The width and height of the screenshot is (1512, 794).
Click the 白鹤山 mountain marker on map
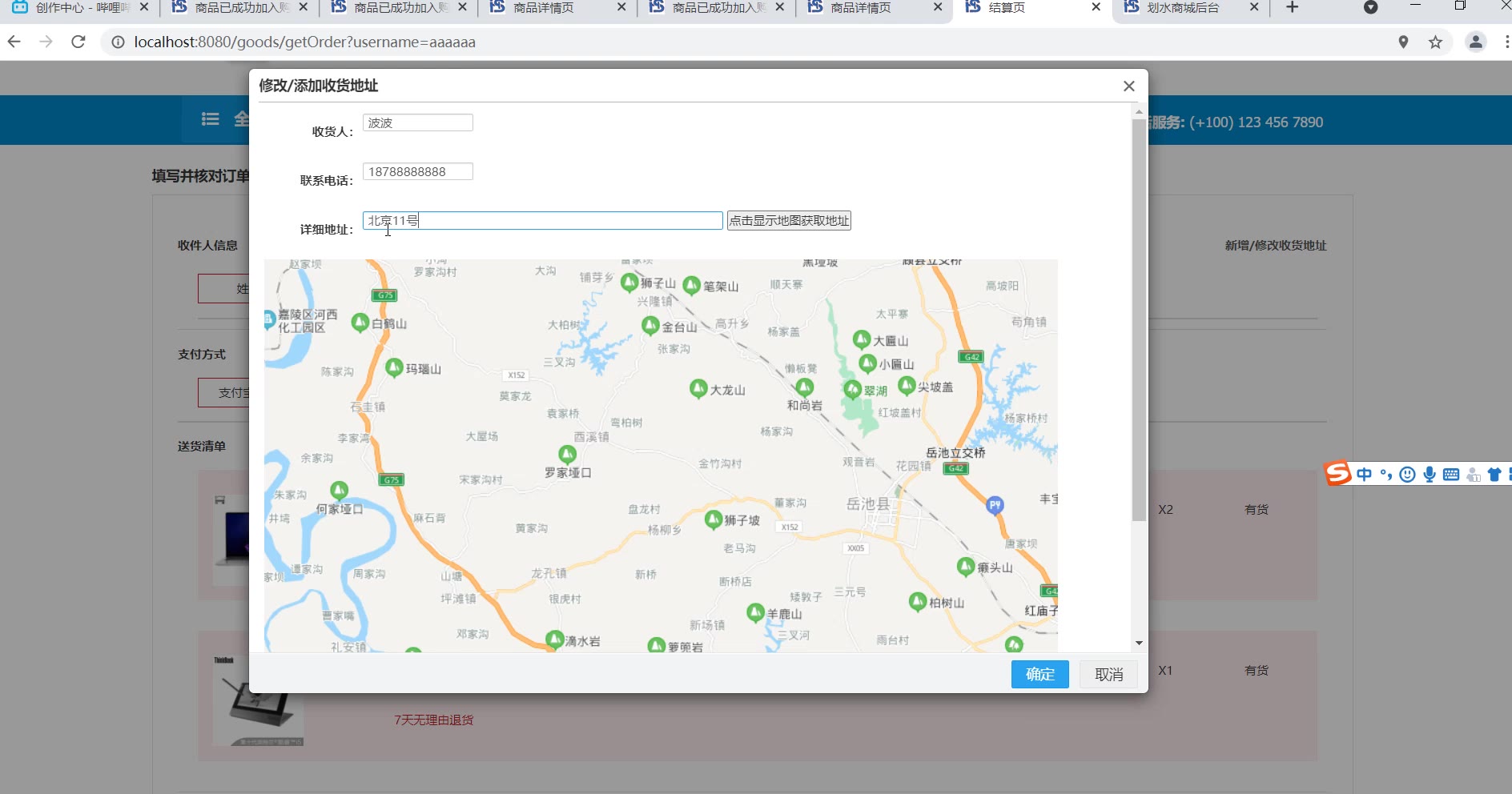click(x=360, y=322)
